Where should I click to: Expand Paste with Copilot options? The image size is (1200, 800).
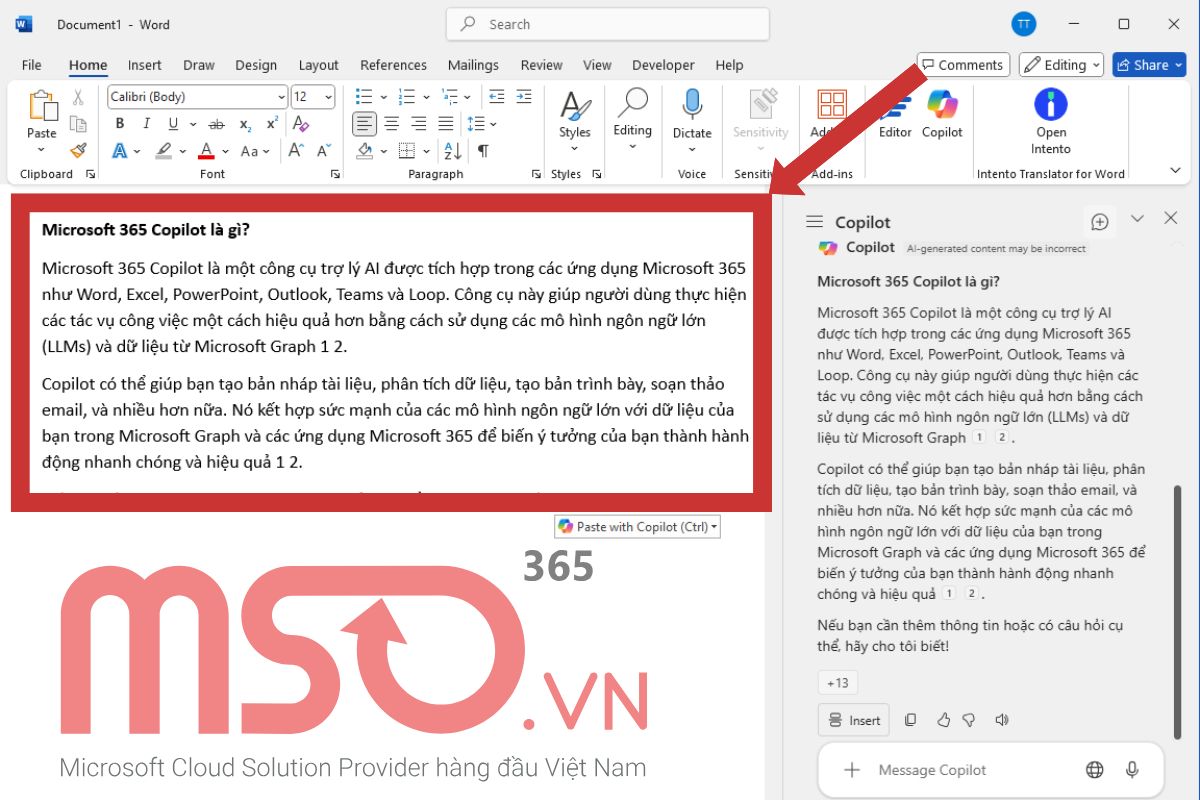[x=714, y=527]
